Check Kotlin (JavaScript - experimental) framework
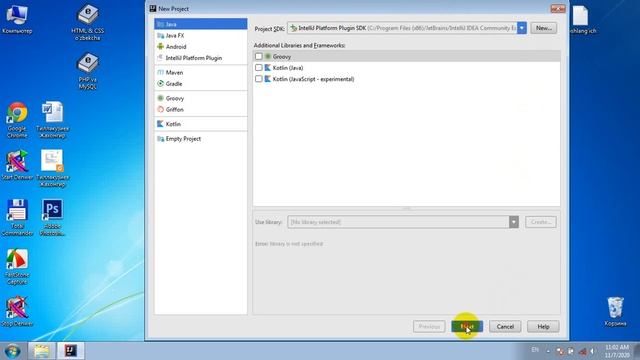This screenshot has width=640, height=360. pyautogui.click(x=258, y=79)
